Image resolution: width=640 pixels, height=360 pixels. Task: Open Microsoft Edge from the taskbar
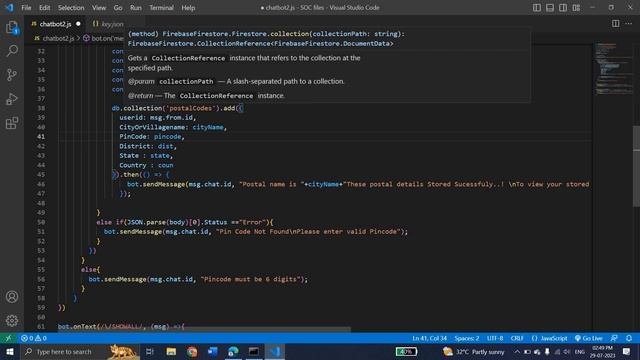click(233, 351)
